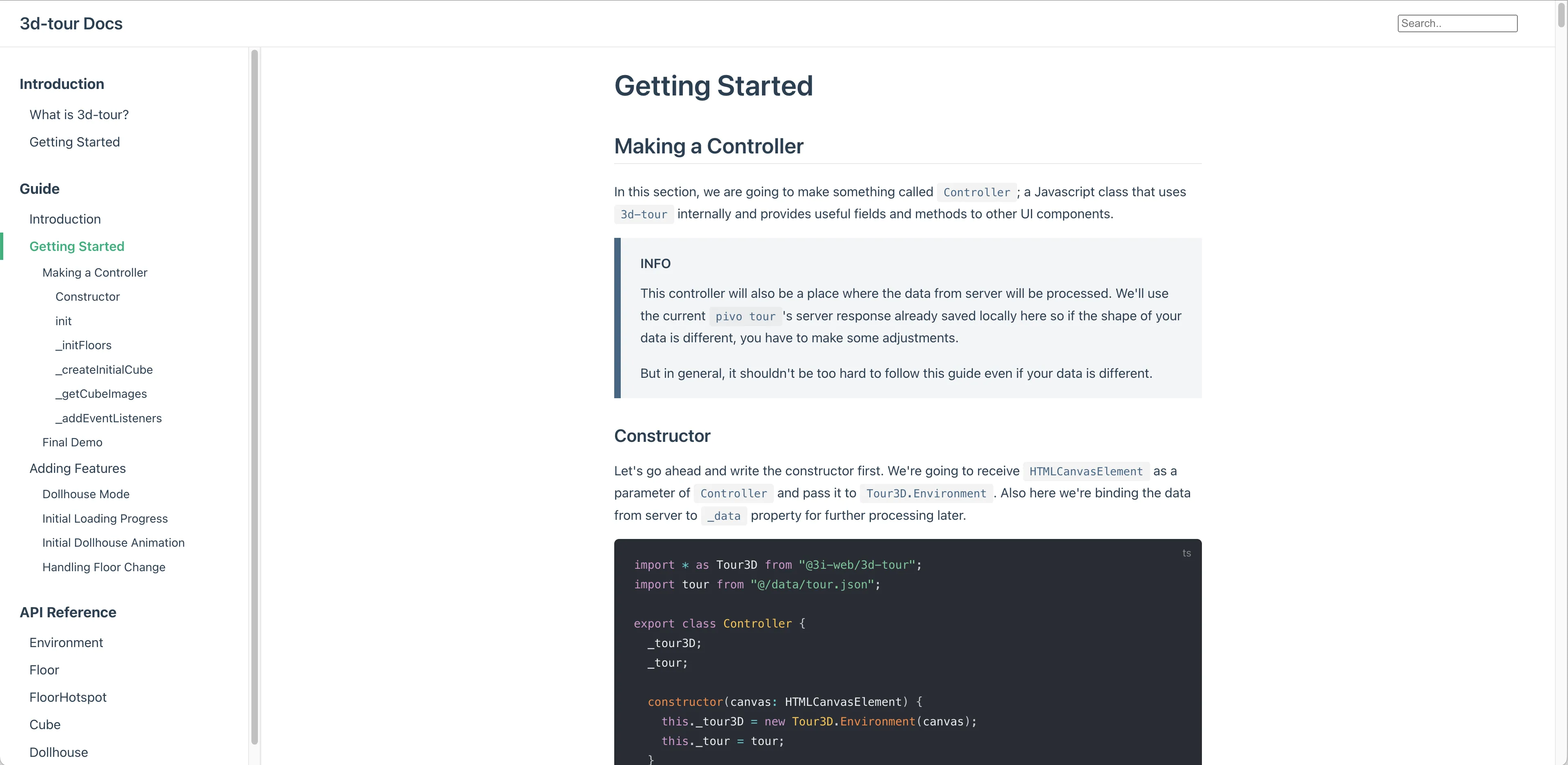
Task: Jump to Making a Controller section
Action: pyautogui.click(x=95, y=273)
